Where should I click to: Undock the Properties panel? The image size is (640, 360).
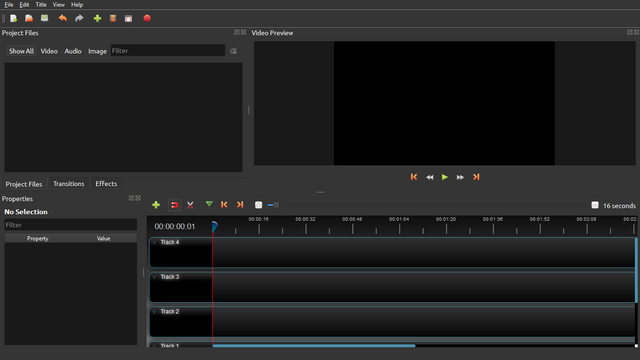tap(131, 198)
